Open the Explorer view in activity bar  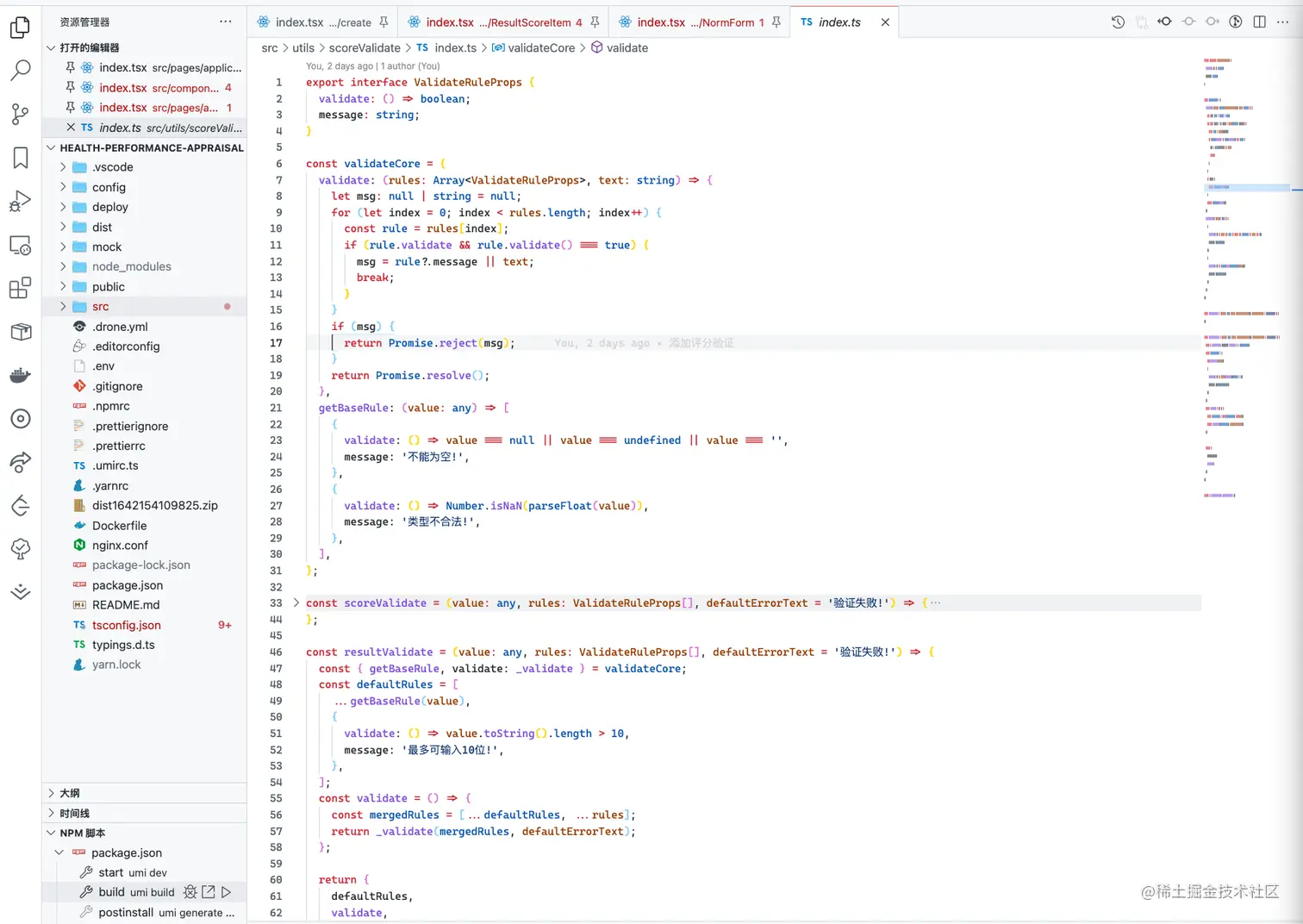(20, 28)
